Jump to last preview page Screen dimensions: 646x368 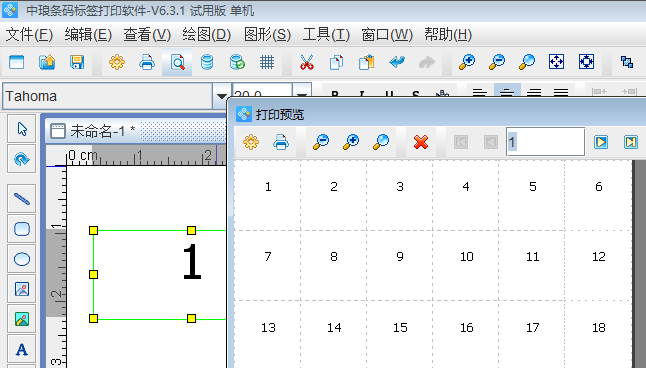coord(631,142)
